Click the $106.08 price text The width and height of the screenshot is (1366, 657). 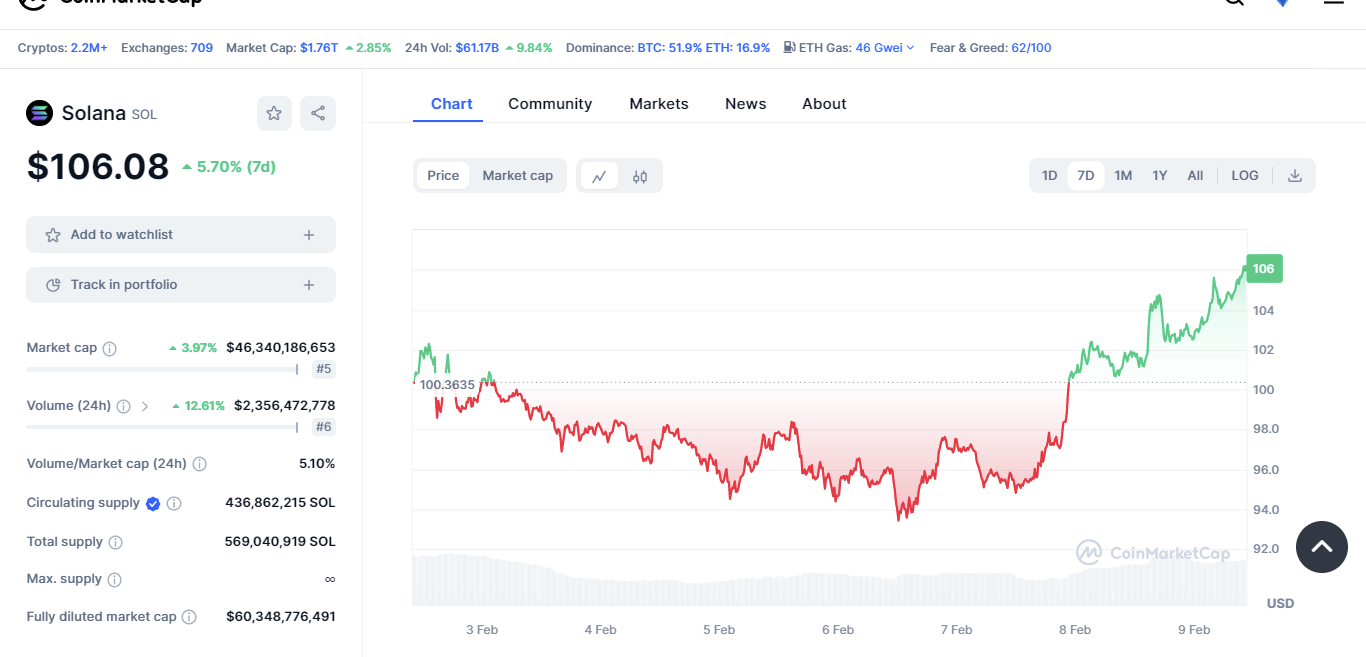tap(98, 166)
